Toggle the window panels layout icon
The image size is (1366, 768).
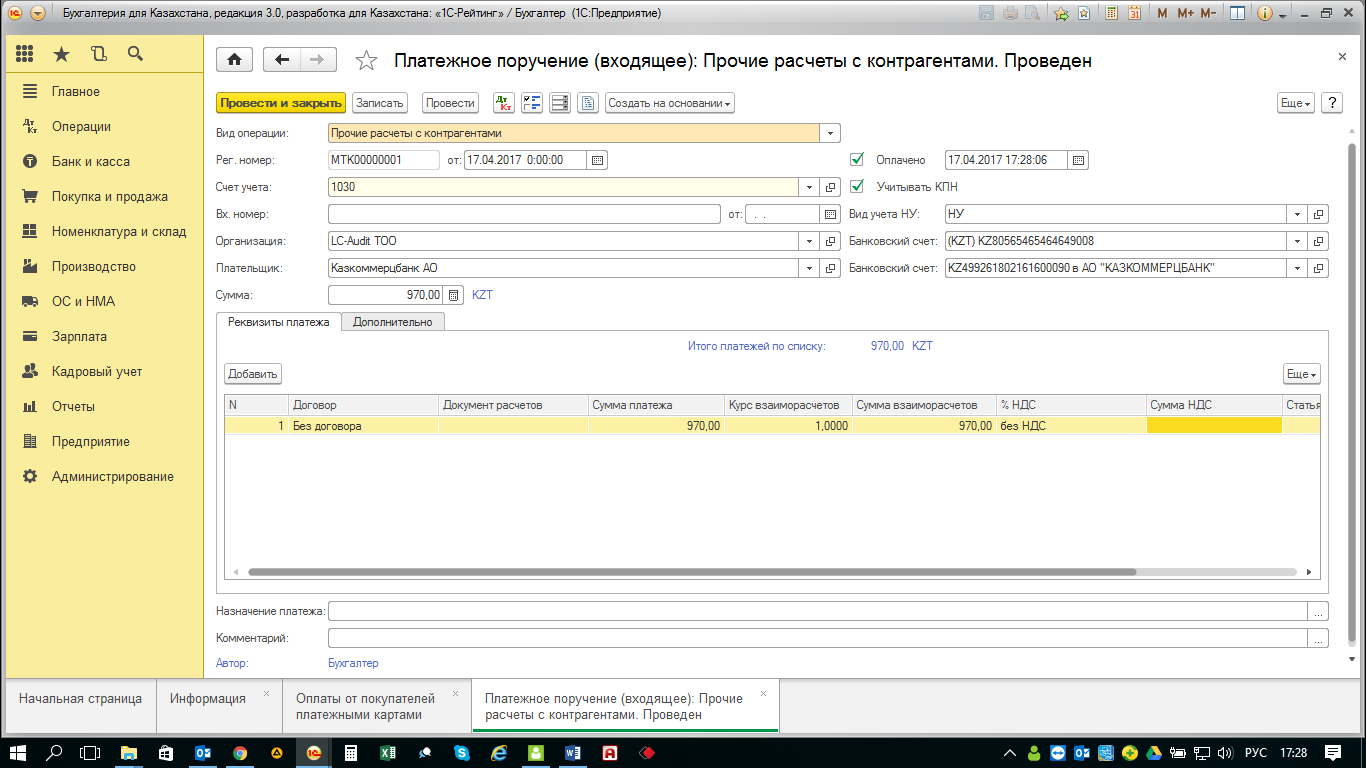pos(1237,14)
